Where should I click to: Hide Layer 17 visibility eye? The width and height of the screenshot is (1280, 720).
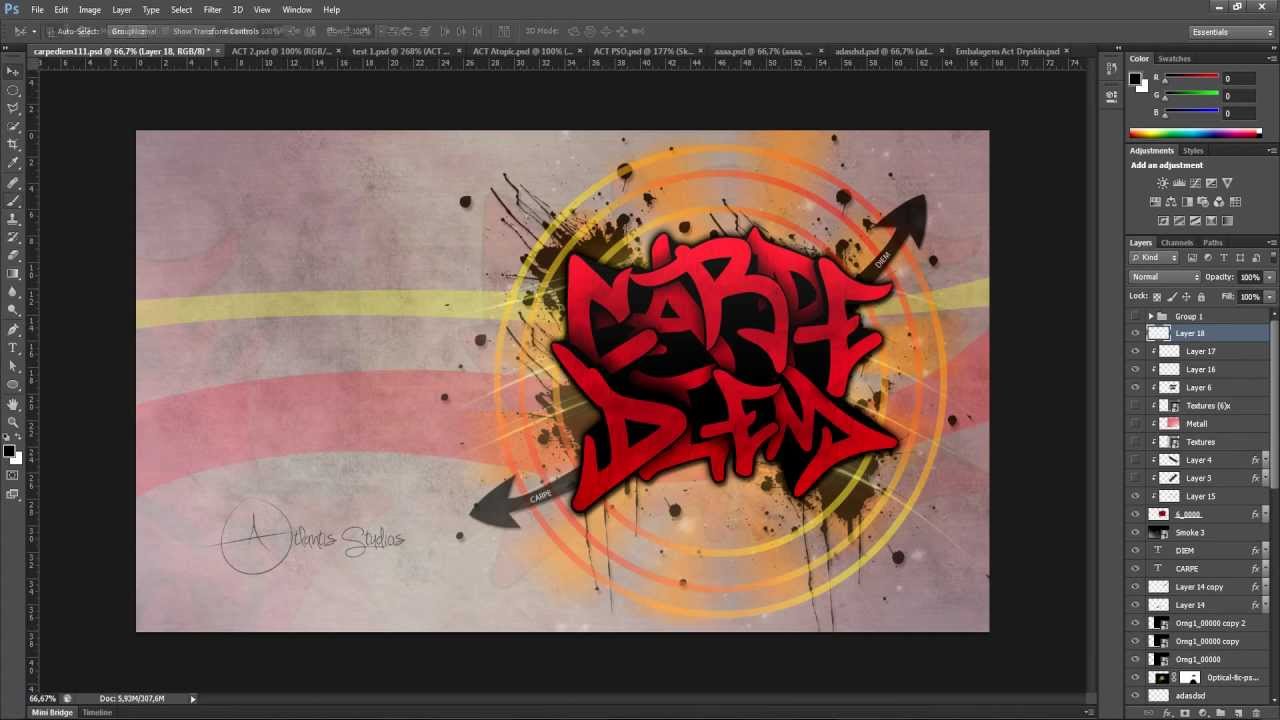pyautogui.click(x=1135, y=352)
